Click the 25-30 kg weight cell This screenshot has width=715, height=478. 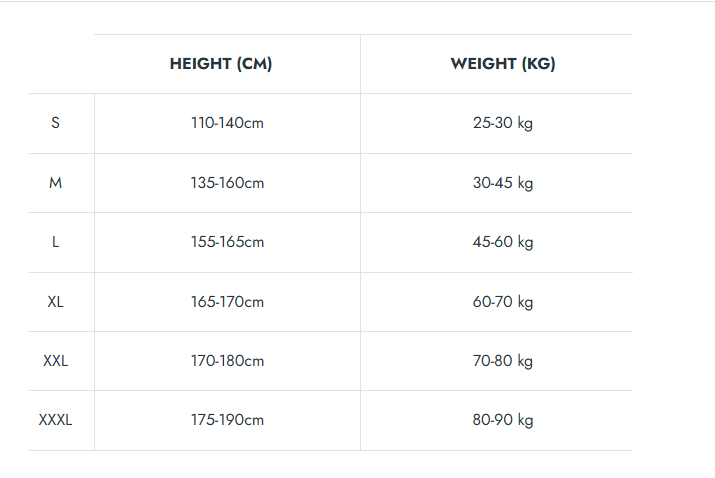pos(503,124)
